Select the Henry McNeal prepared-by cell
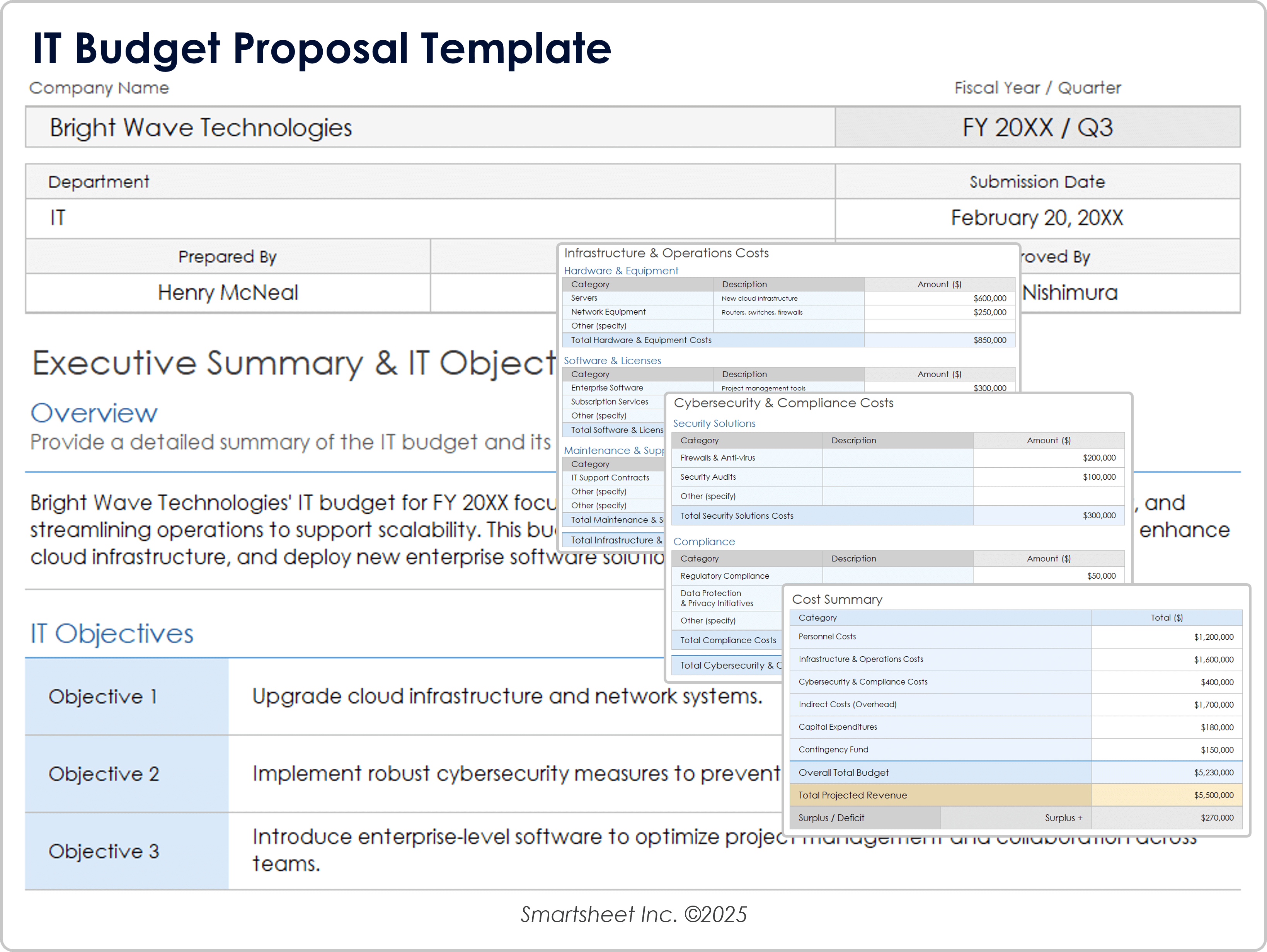 [x=227, y=293]
